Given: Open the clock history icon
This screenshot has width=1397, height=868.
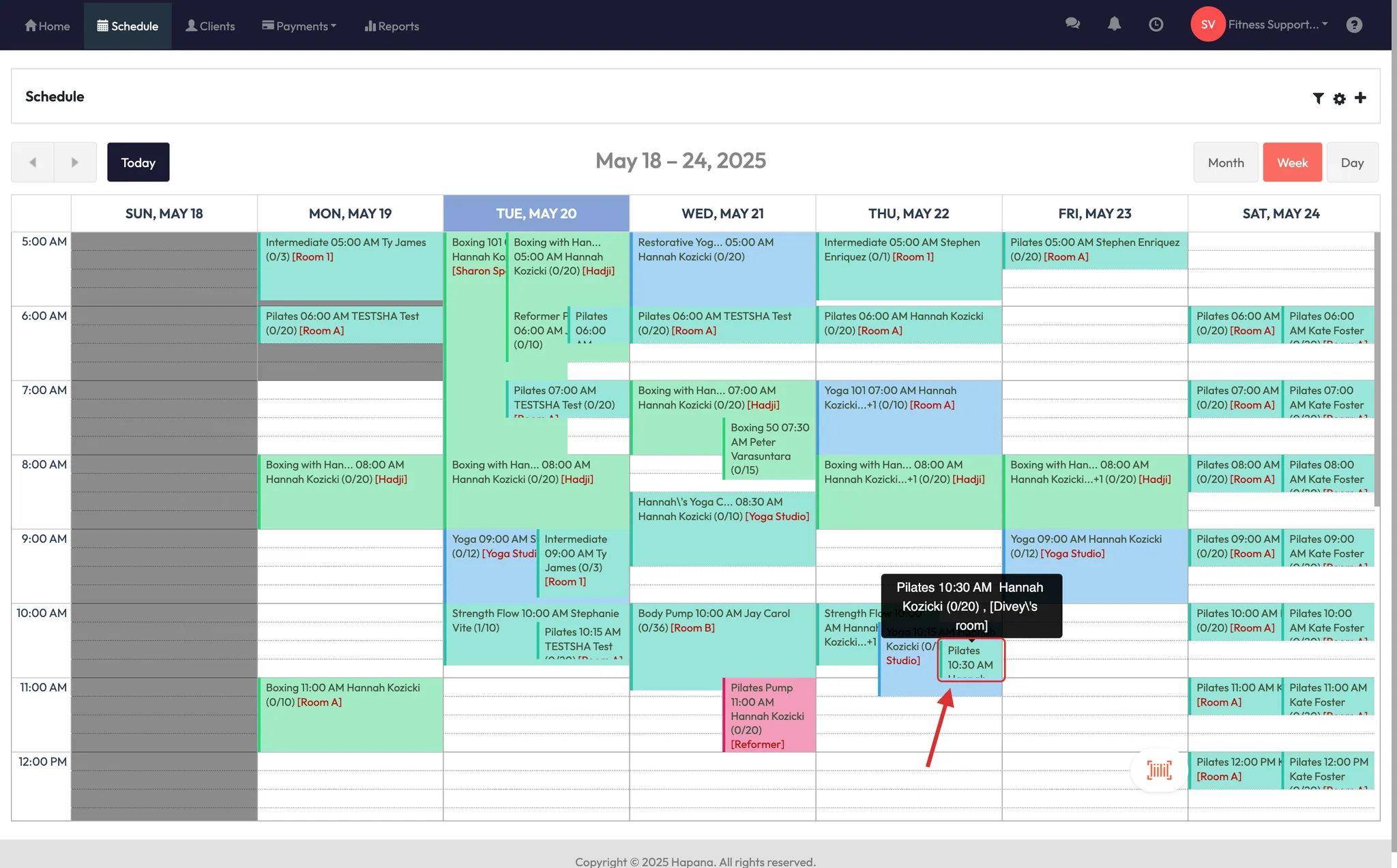Looking at the screenshot, I should (1156, 25).
